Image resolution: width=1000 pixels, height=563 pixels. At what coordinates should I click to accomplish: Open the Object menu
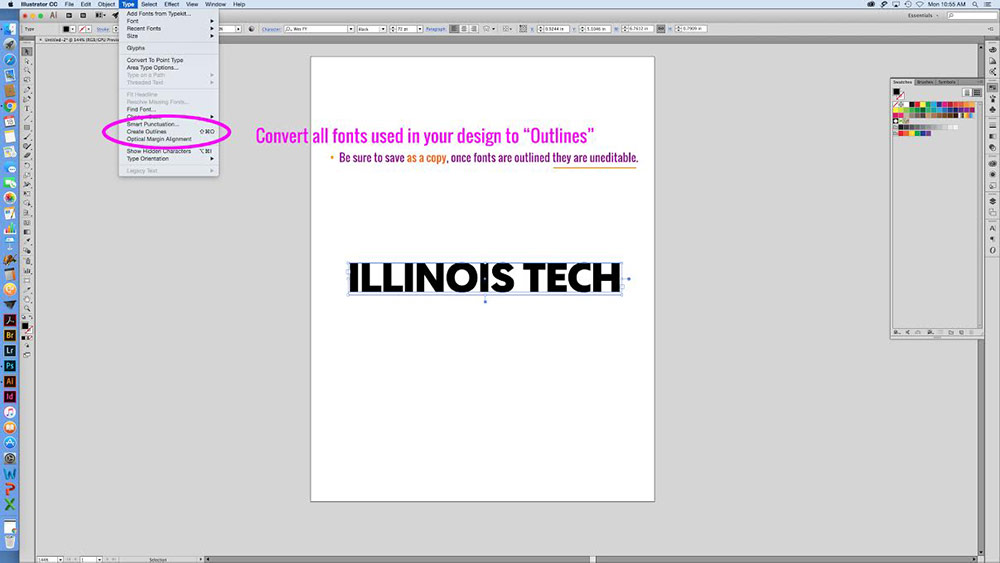[106, 4]
